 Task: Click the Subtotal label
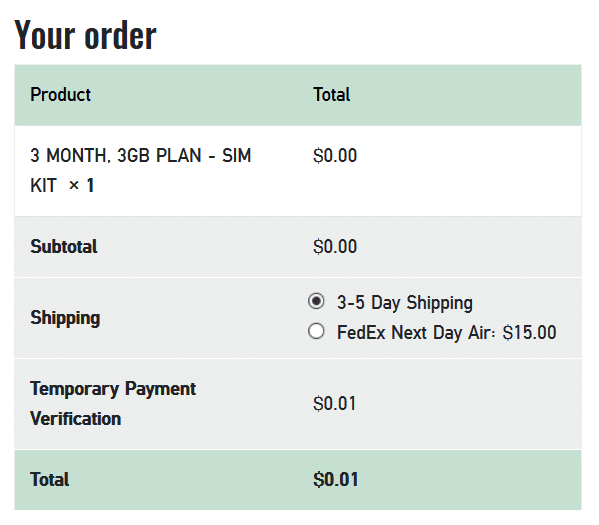64,246
